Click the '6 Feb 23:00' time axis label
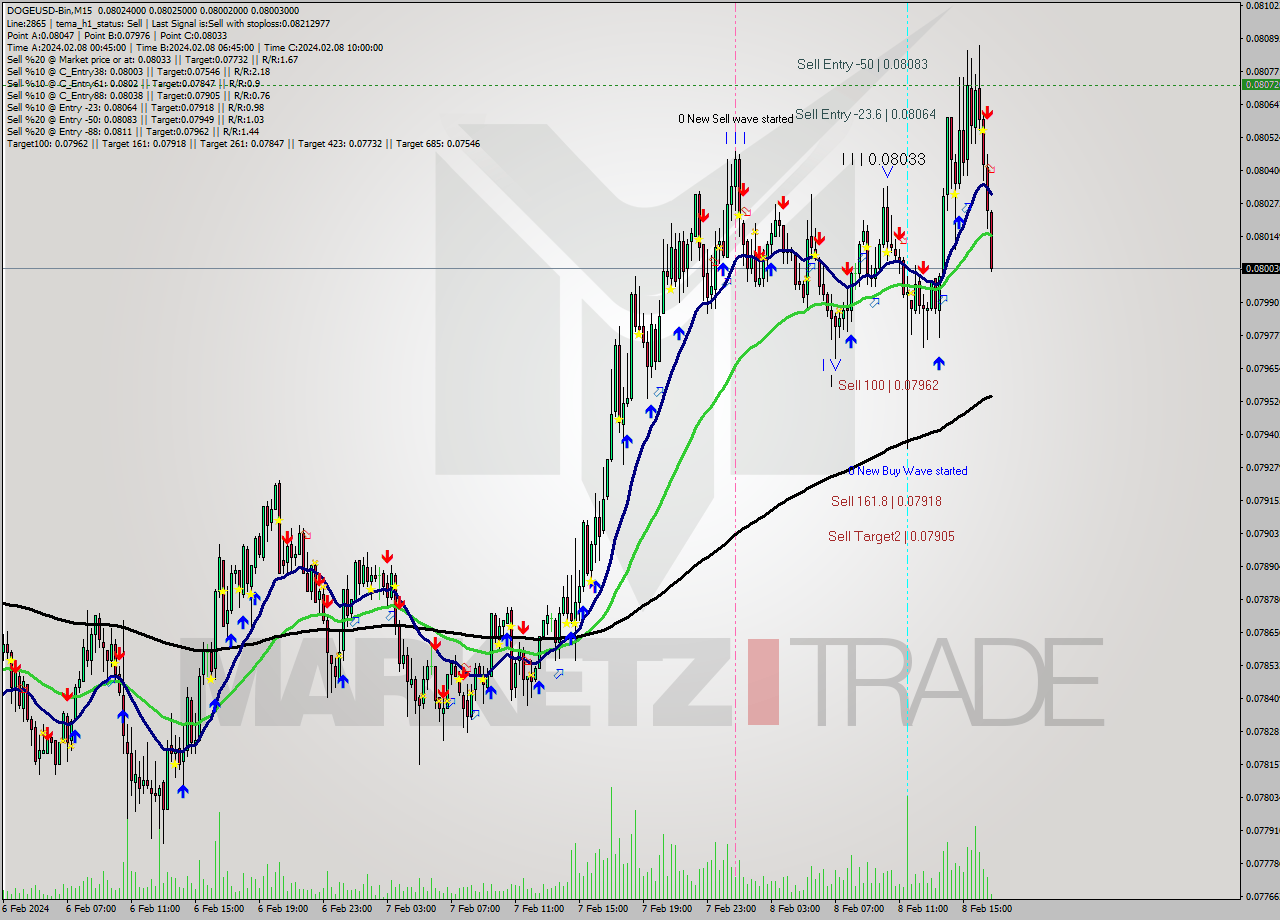This screenshot has height=920, width=1280. [x=347, y=909]
